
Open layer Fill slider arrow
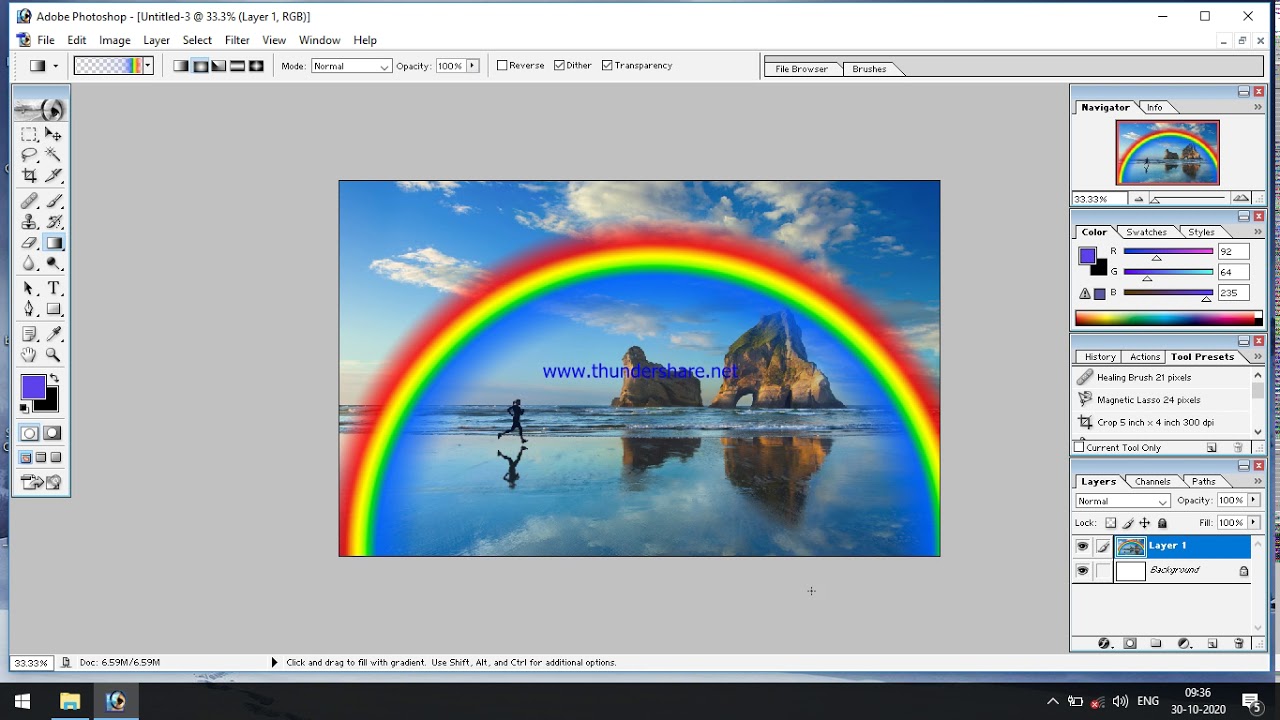pyautogui.click(x=1251, y=523)
